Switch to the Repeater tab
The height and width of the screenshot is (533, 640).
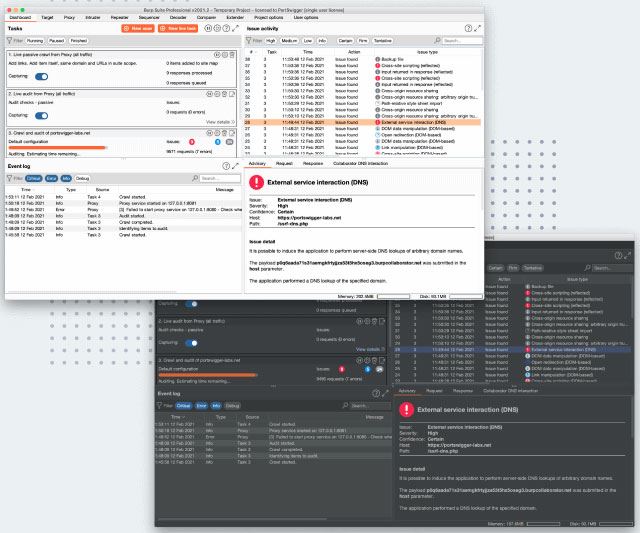[120, 18]
